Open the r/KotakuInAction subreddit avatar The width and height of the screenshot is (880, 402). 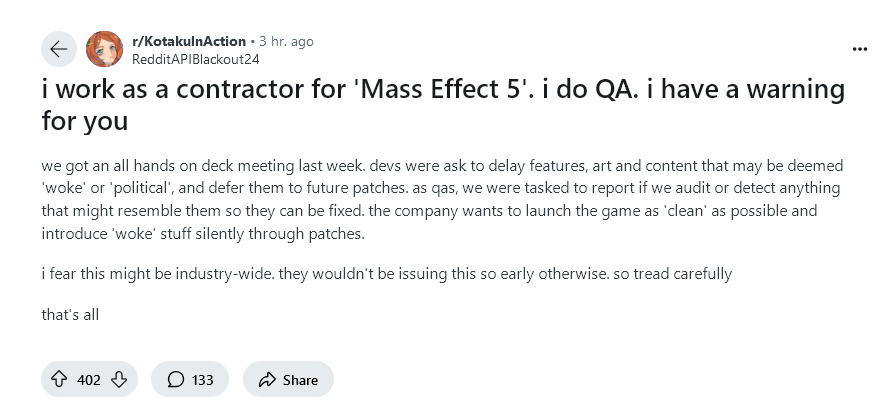[104, 49]
